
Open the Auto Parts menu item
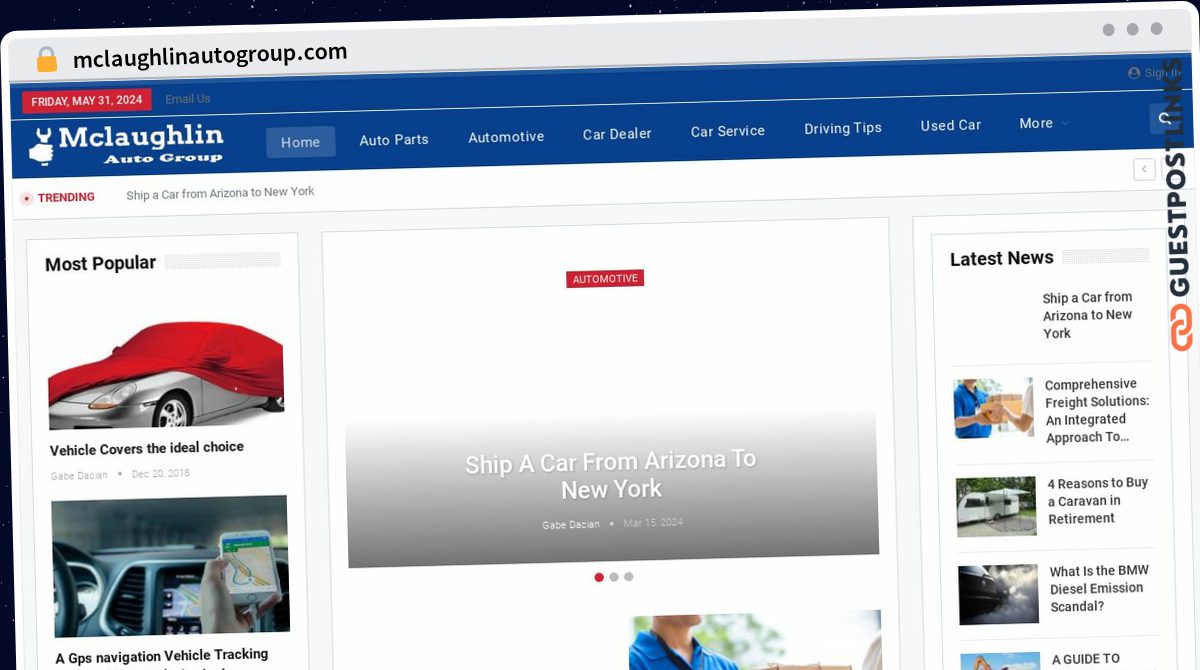(x=394, y=140)
